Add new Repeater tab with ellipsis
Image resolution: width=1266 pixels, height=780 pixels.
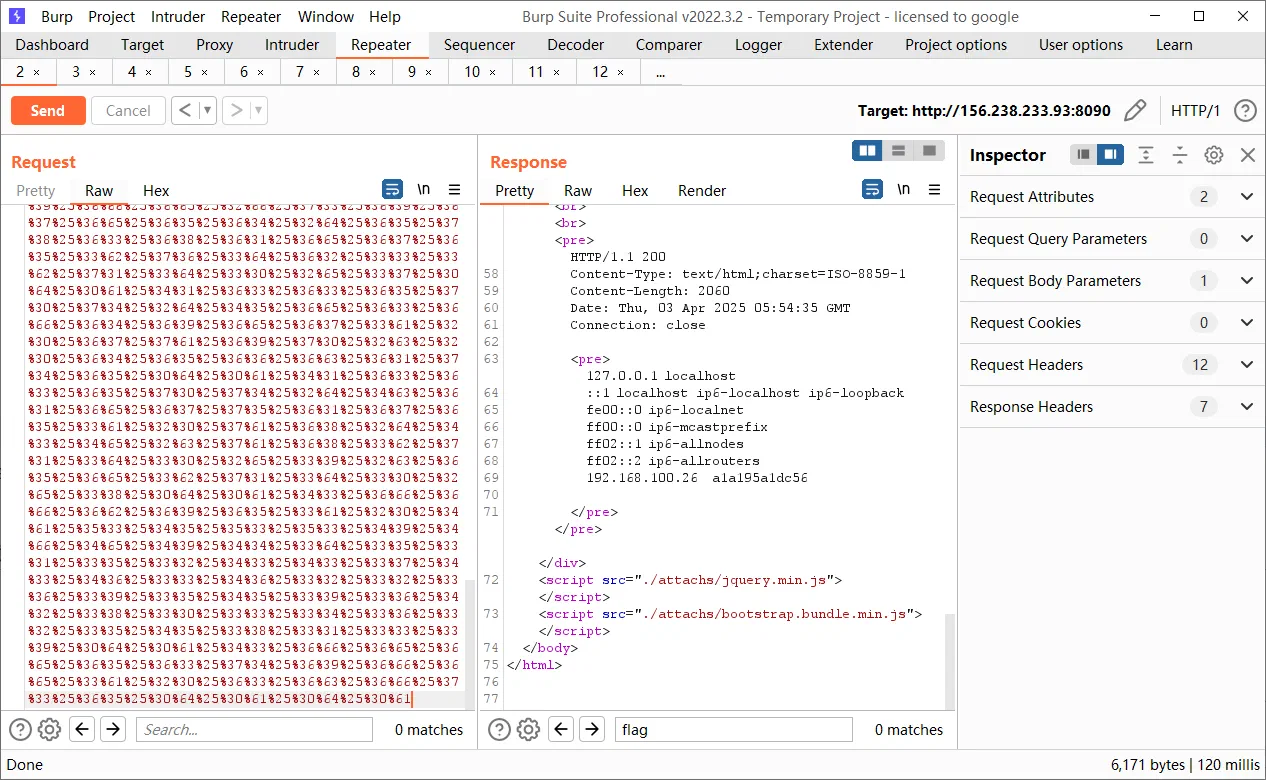point(660,72)
